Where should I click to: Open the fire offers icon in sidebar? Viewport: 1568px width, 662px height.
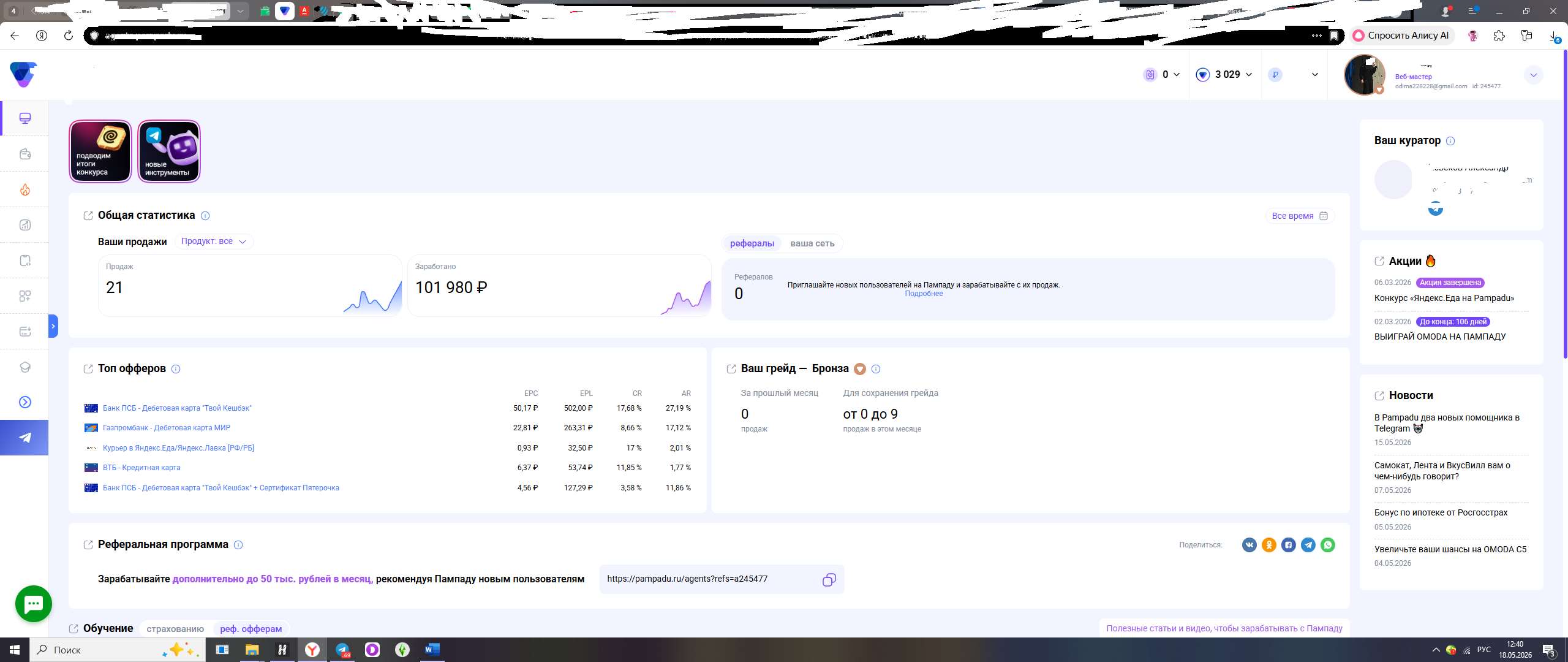(25, 189)
